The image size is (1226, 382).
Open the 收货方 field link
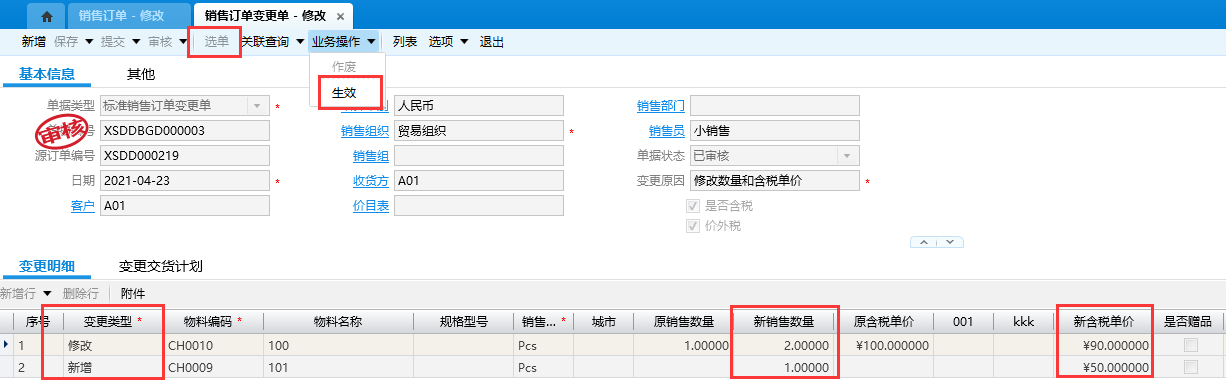[371, 181]
